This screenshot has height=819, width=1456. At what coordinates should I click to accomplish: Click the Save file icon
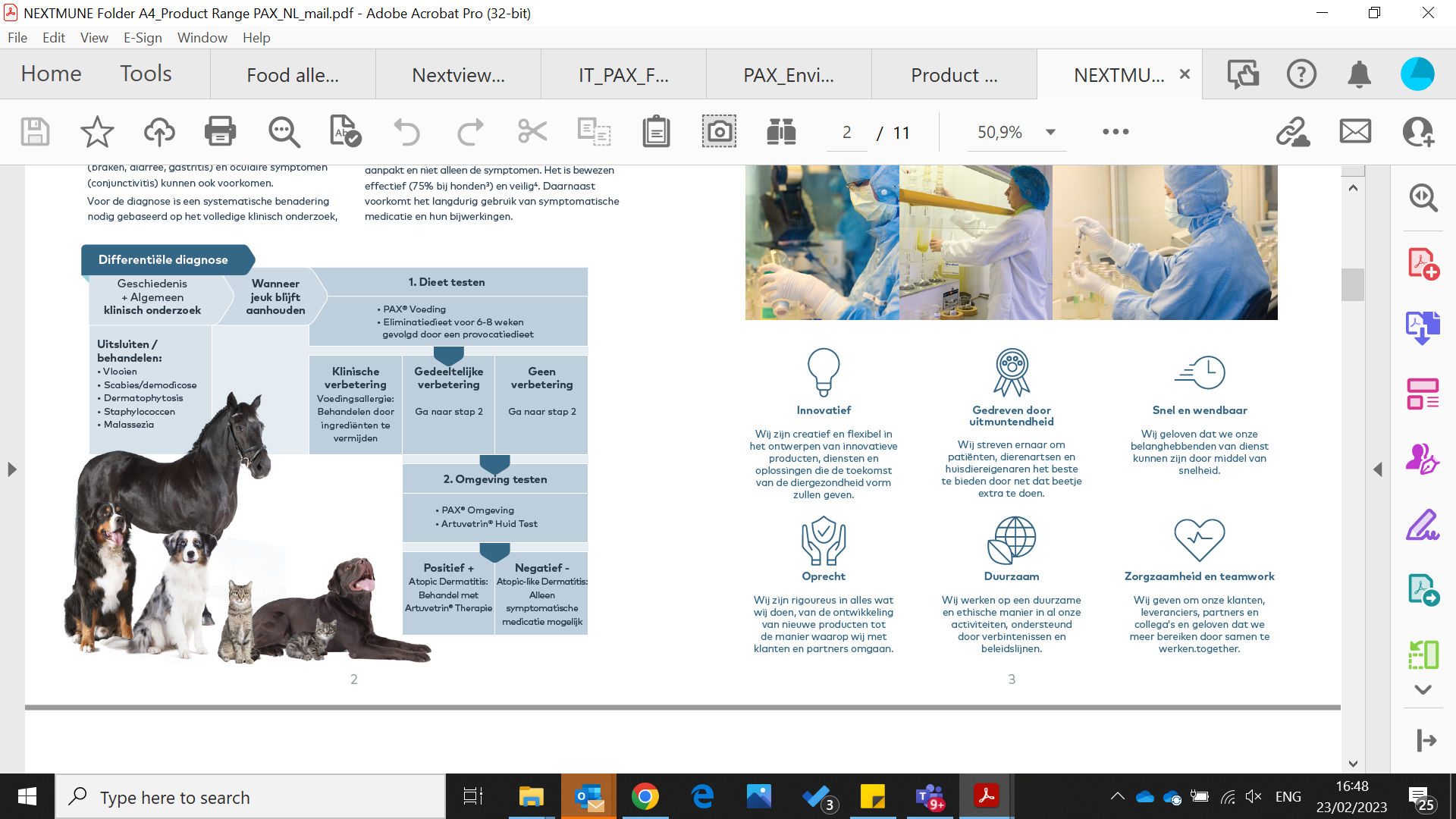coord(35,132)
